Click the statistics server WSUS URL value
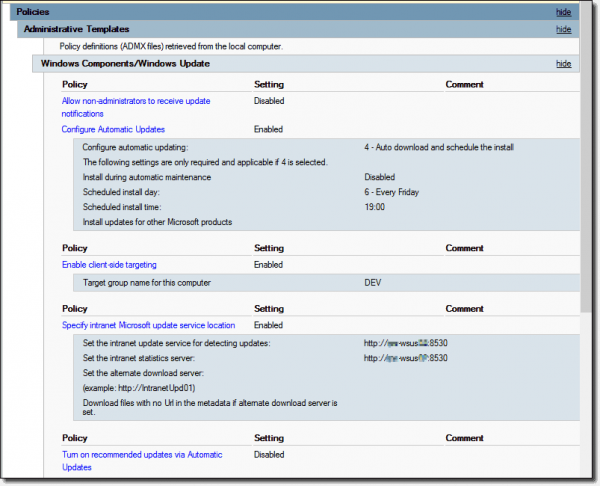This screenshot has width=600, height=486. pos(406,358)
